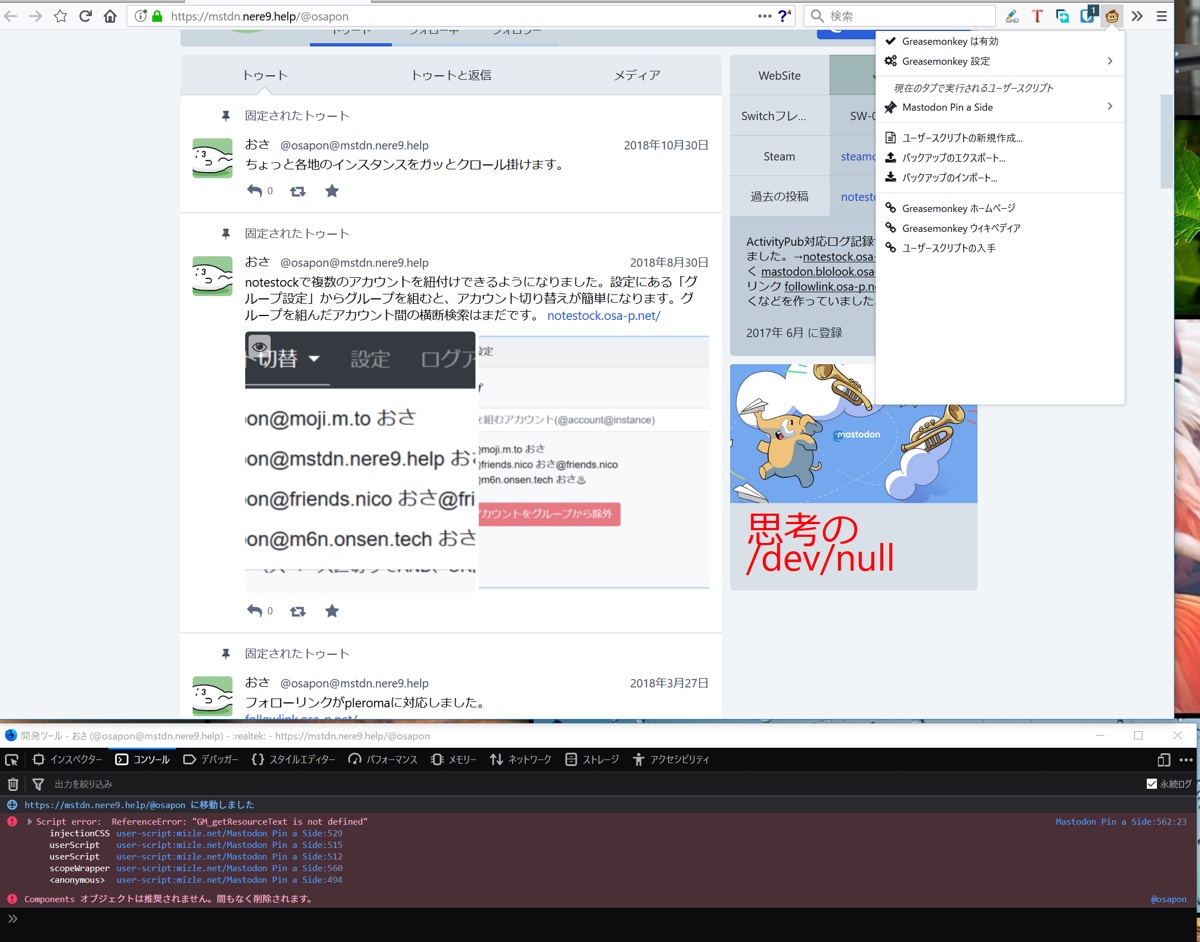Screen dimensions: 1200x942
Task: Click the blue overlapping-windows extension icon
Action: (x=1062, y=16)
